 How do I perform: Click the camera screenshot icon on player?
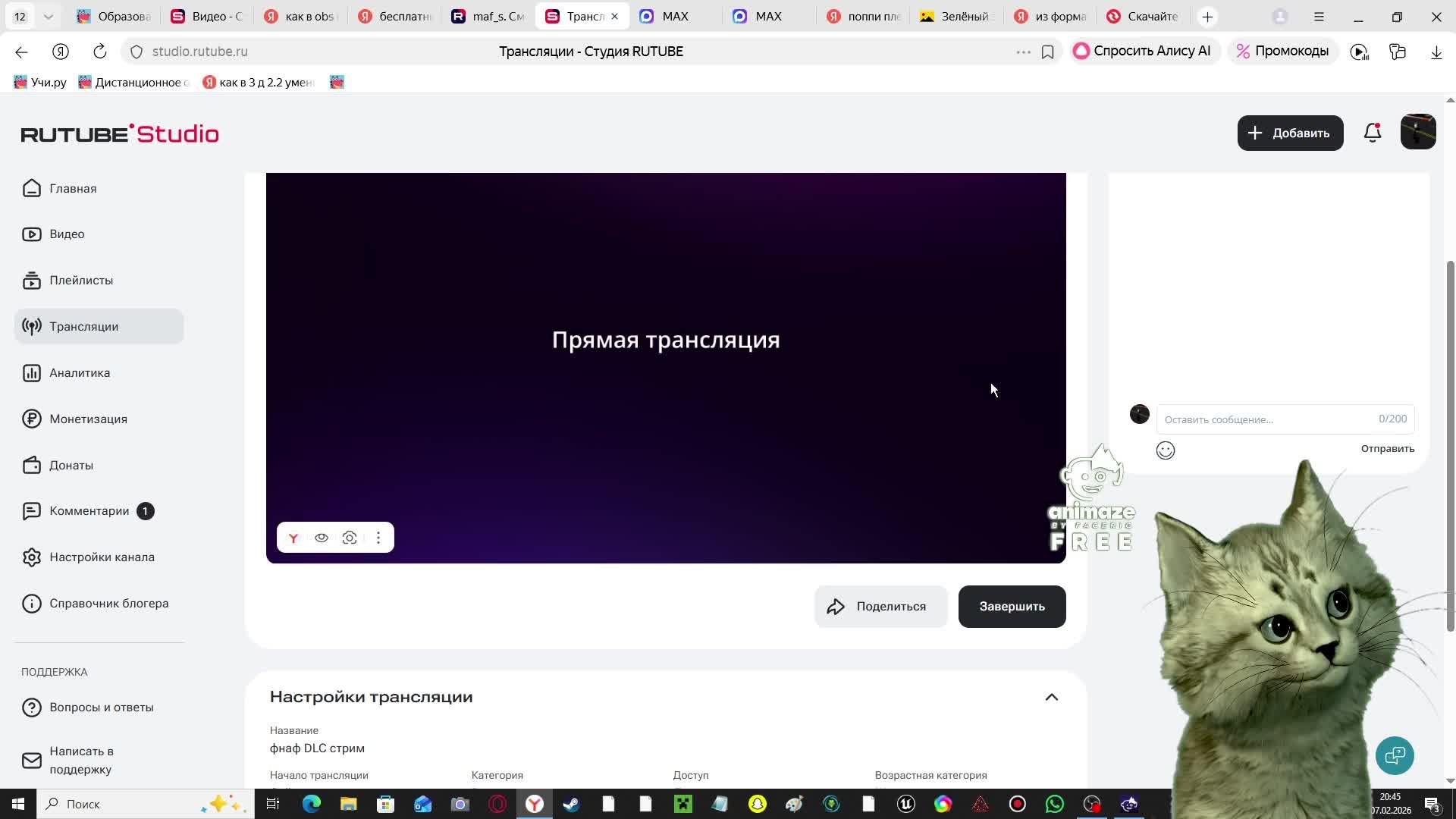pos(350,538)
